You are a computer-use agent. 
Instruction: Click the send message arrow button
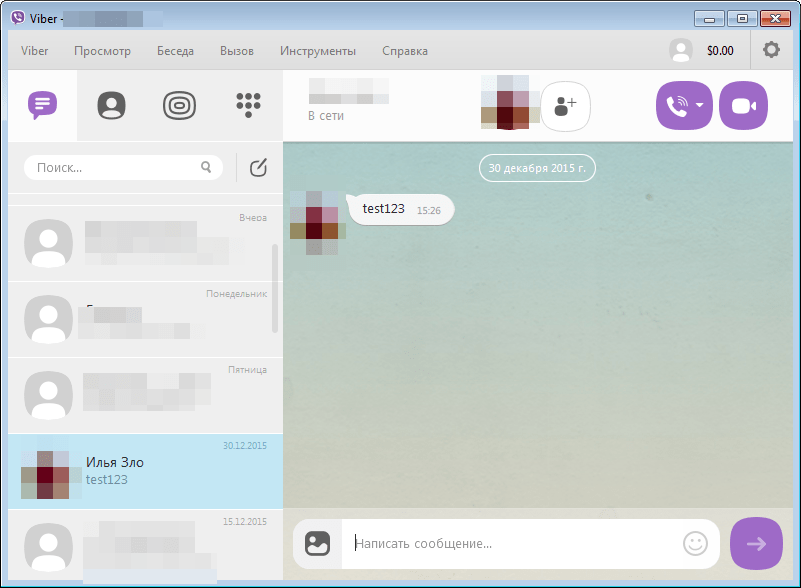pos(756,543)
